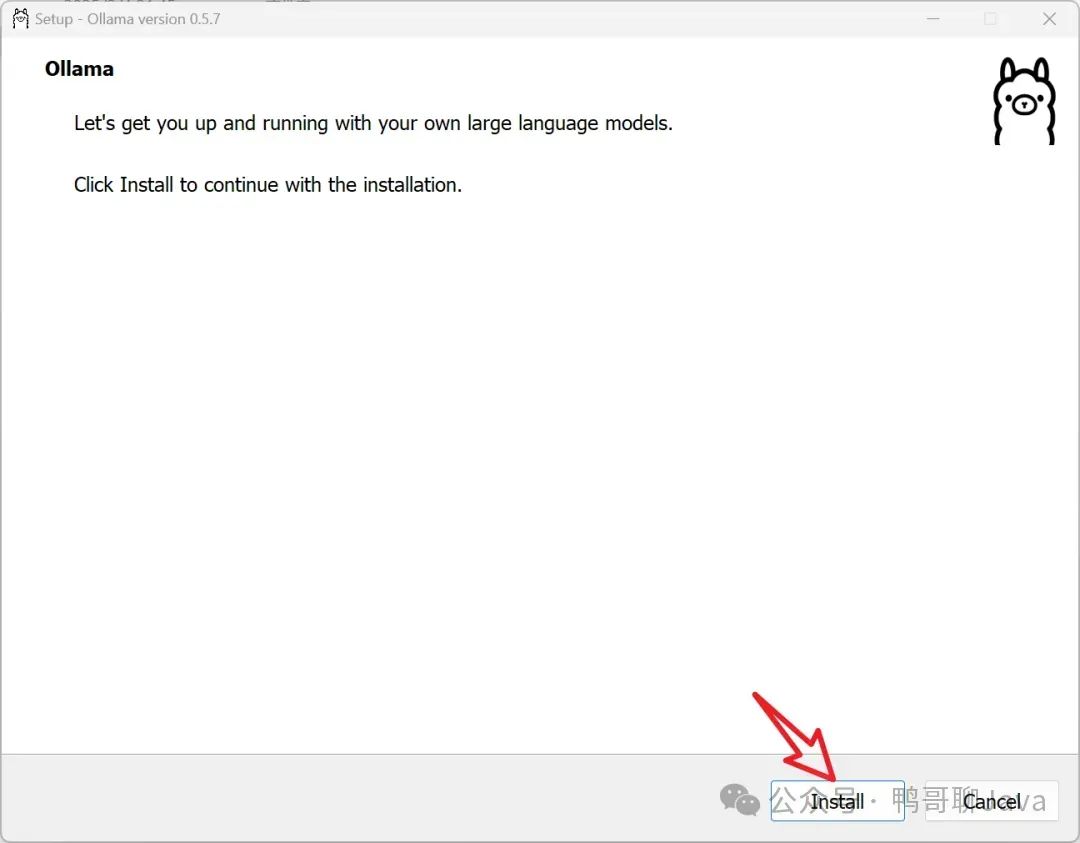The width and height of the screenshot is (1080, 843).
Task: Click the large Ollama llama logo
Action: (1024, 101)
